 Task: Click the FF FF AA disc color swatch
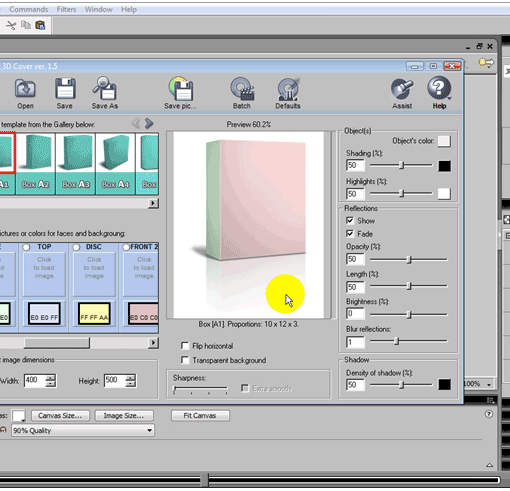pos(94,314)
